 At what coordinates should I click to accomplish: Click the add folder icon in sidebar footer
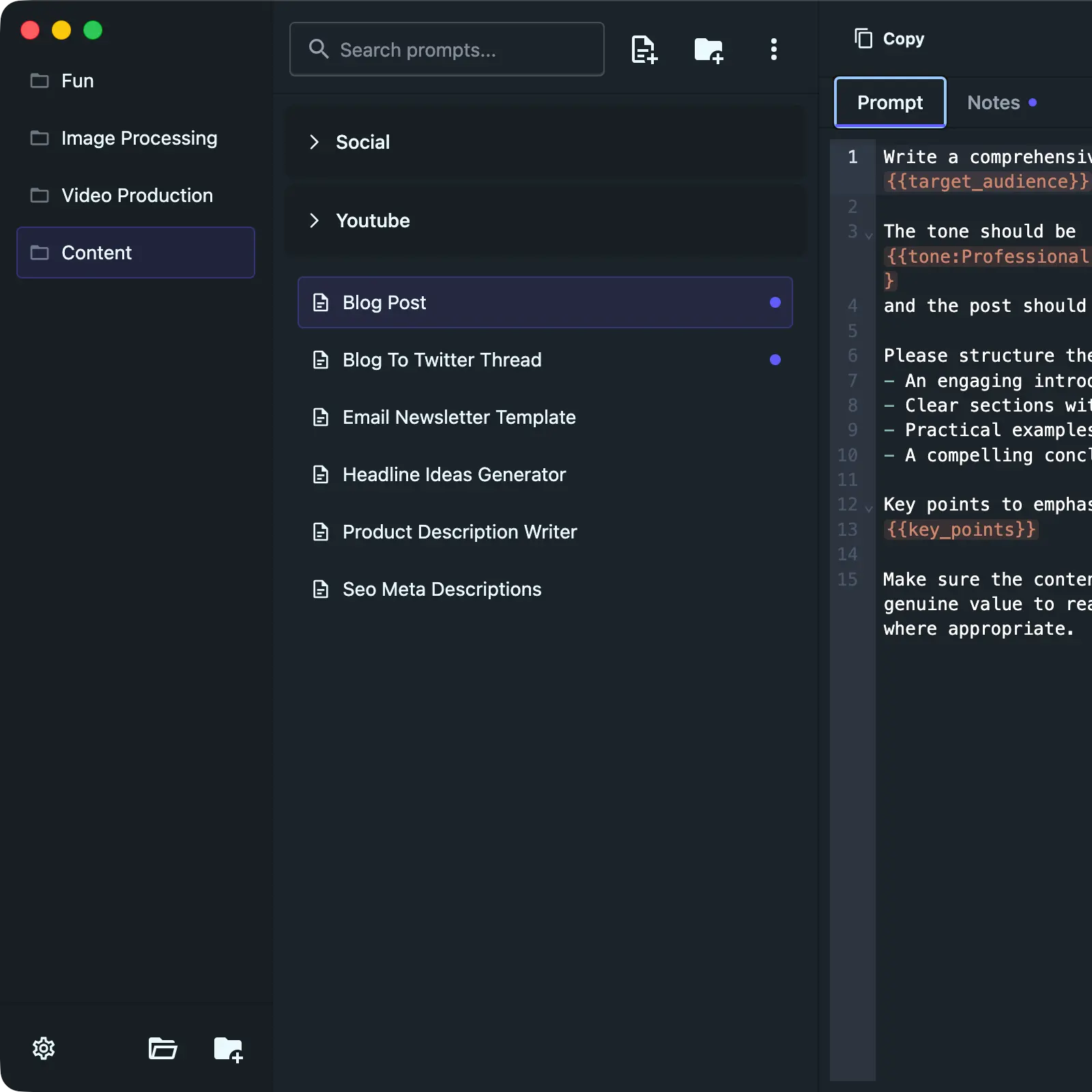(x=228, y=1048)
